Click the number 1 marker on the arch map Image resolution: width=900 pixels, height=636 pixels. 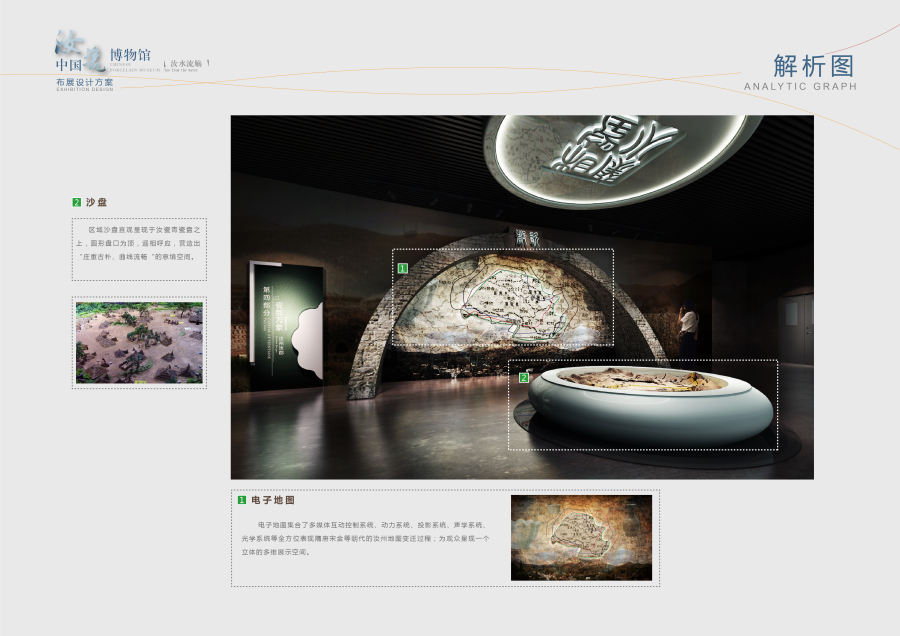tap(403, 269)
